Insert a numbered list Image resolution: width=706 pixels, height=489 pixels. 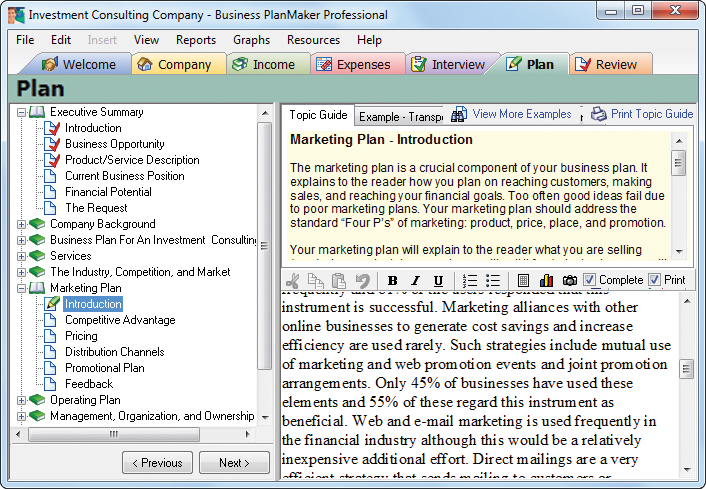point(471,281)
